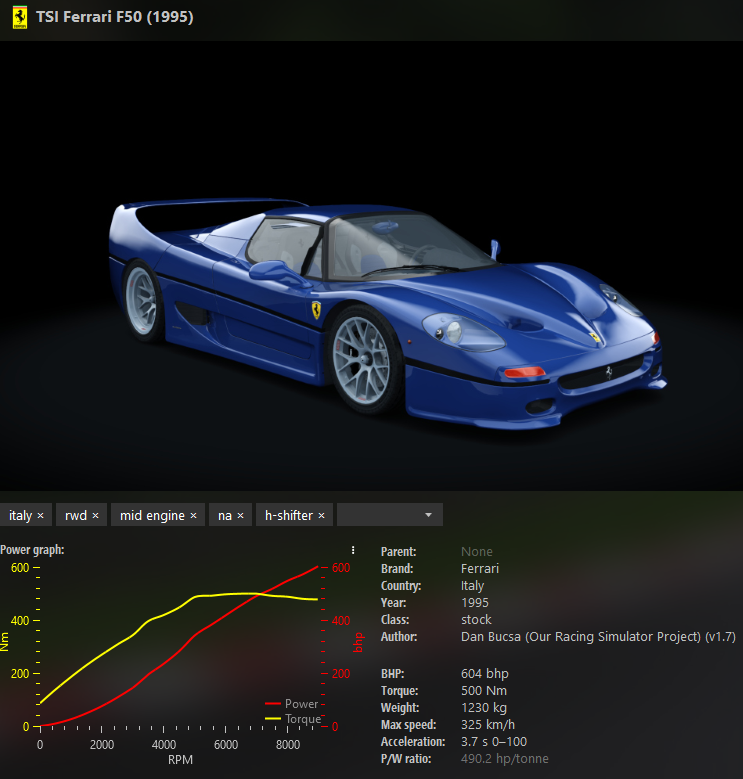Click the Power legend entry in graph

click(x=292, y=703)
